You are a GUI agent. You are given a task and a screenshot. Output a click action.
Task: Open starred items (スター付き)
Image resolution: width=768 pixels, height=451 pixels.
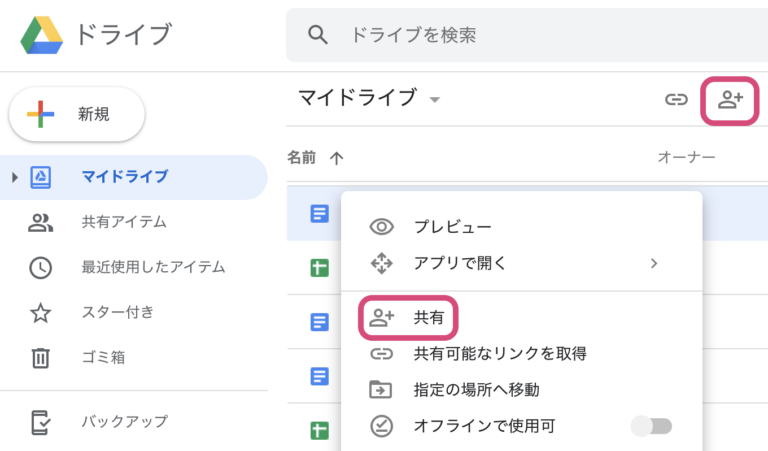point(117,312)
